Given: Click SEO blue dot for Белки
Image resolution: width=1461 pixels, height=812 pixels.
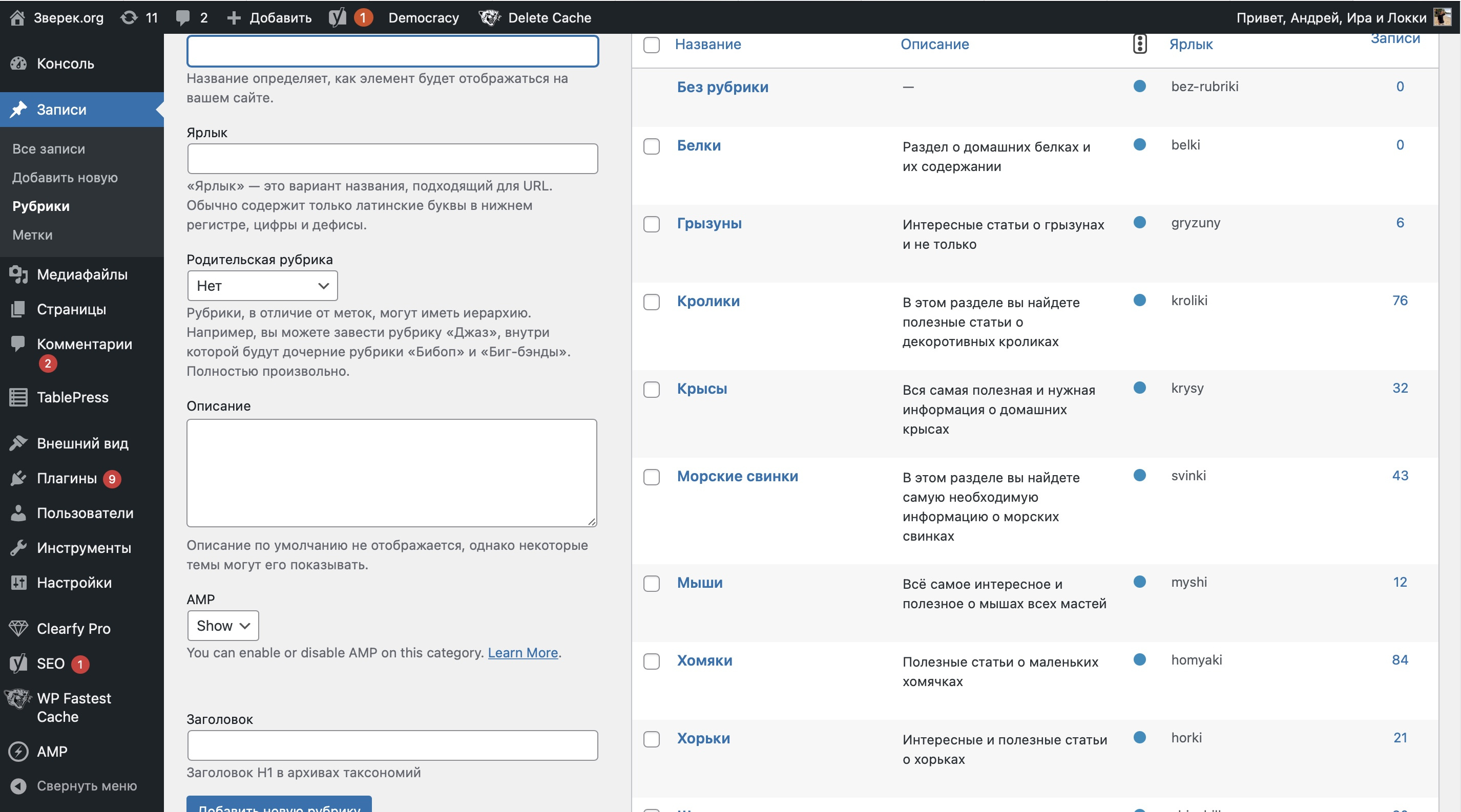Looking at the screenshot, I should (x=1139, y=144).
